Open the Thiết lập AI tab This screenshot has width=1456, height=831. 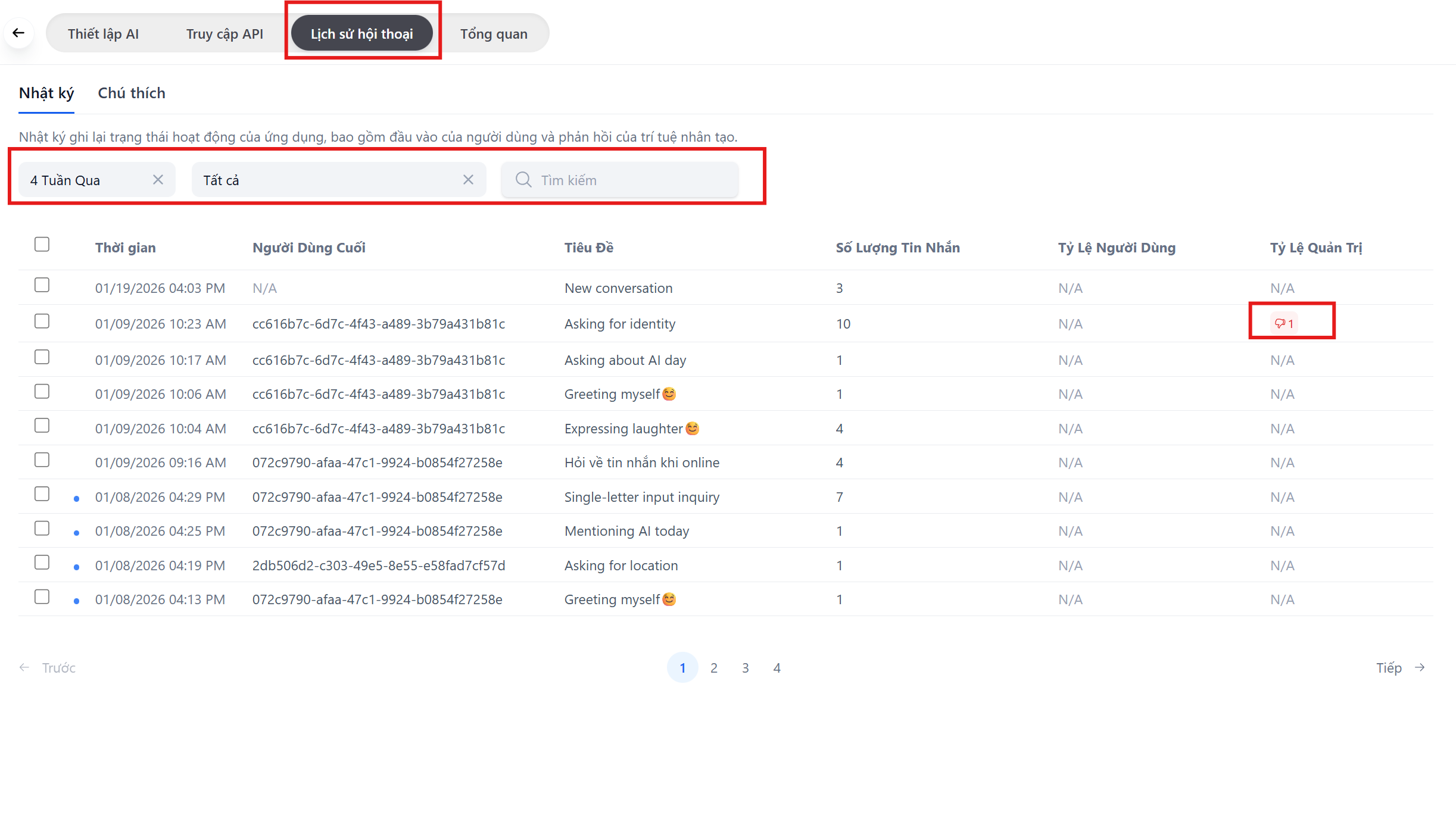(103, 34)
